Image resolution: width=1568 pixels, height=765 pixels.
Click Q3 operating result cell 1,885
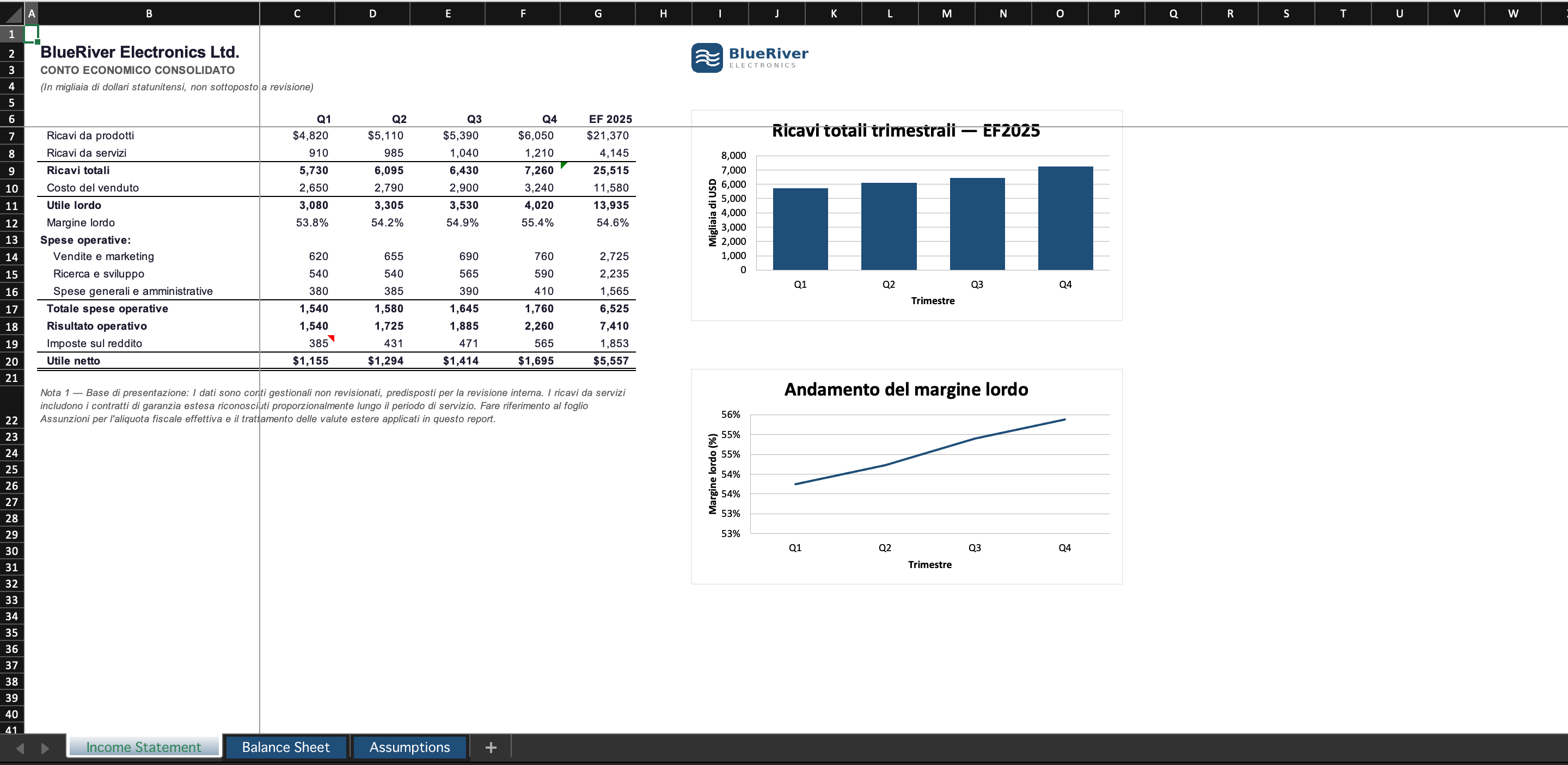click(448, 326)
